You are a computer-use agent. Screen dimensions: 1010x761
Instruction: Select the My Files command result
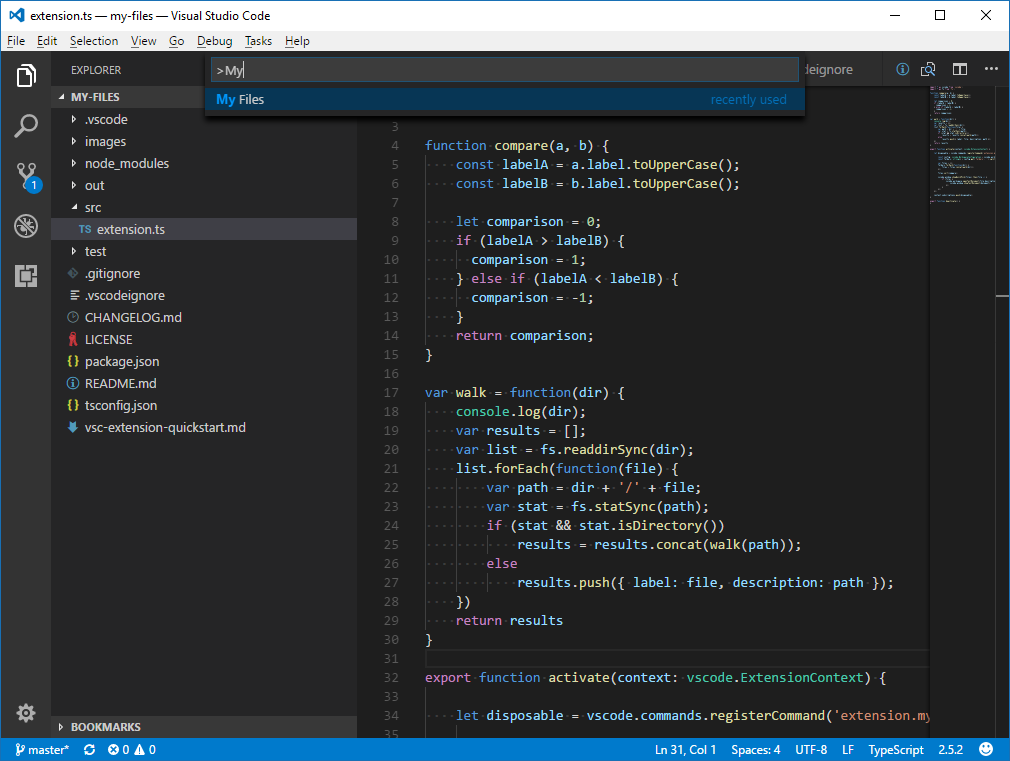tap(504, 99)
